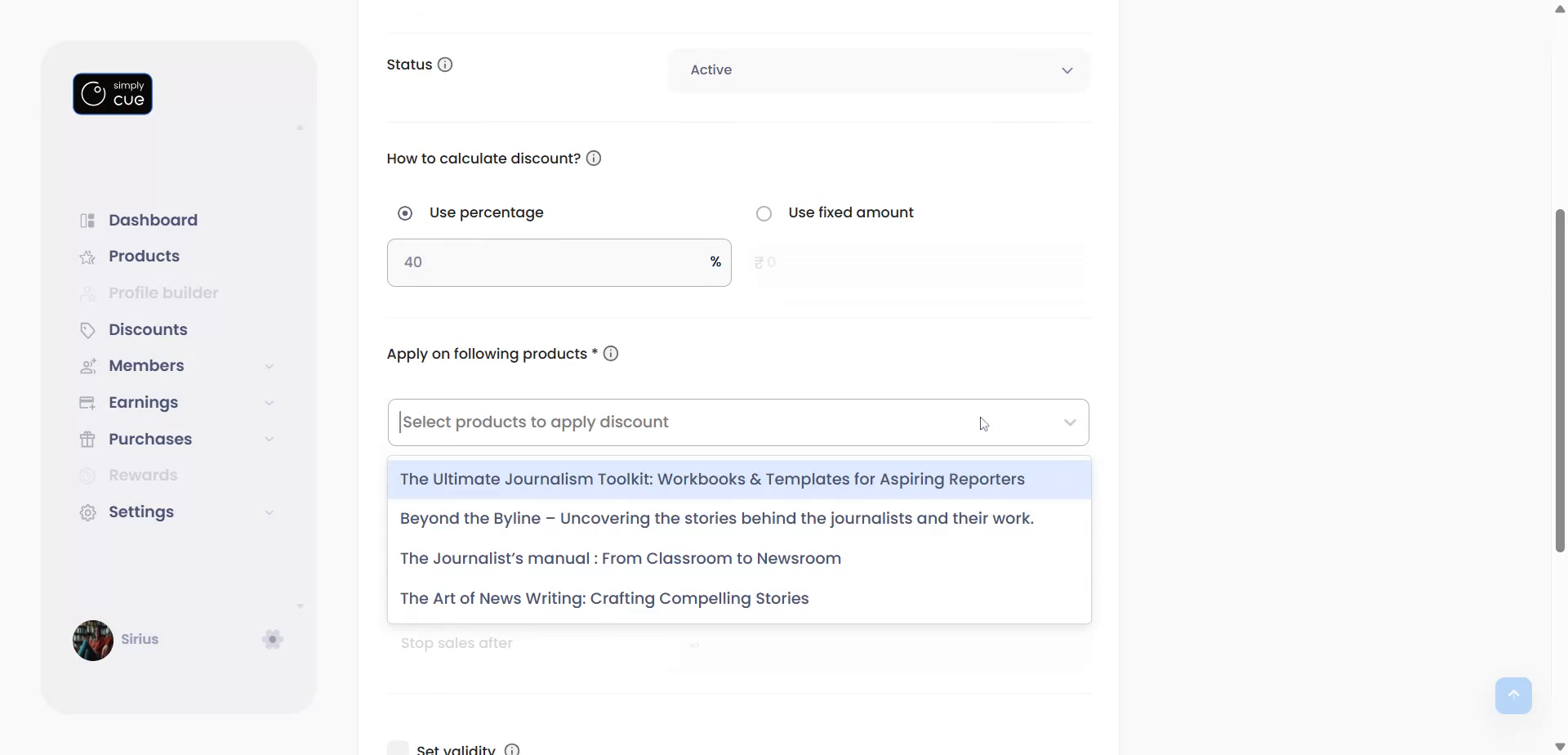
Task: Click the percentage value input field
Action: pyautogui.click(x=547, y=262)
